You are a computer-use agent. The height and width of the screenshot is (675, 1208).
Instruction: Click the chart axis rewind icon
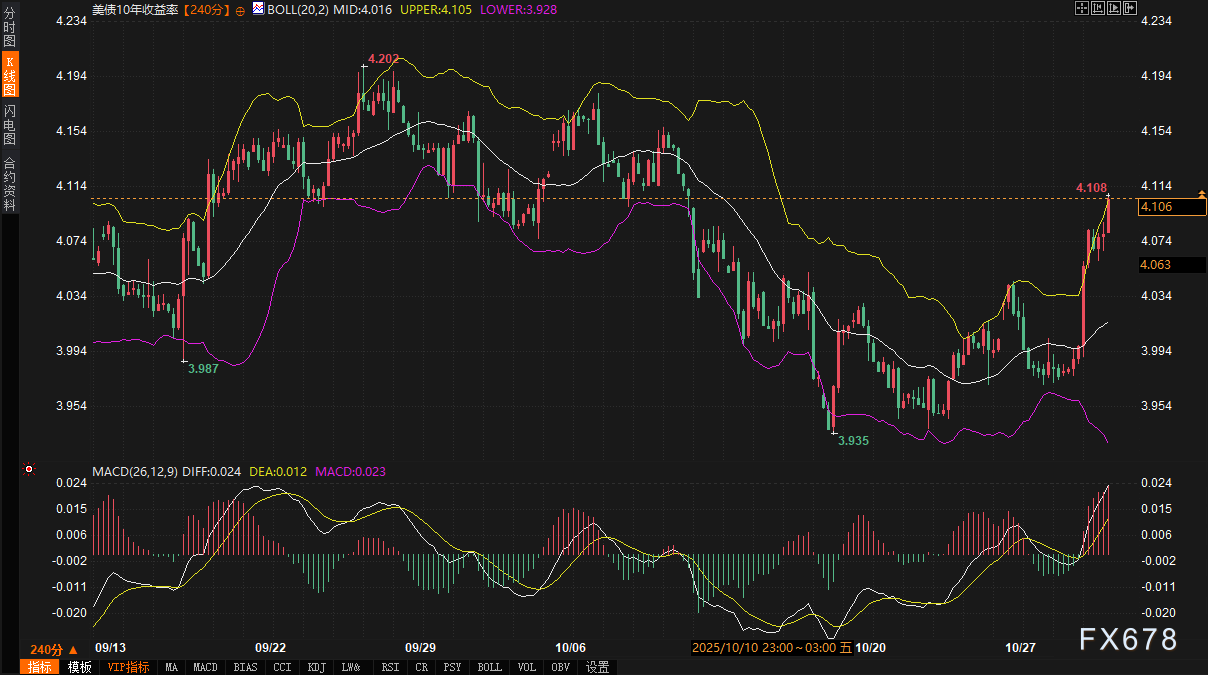(1097, 8)
